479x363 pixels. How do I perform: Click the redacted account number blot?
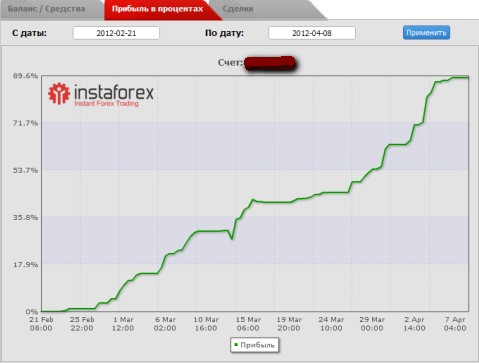(270, 63)
